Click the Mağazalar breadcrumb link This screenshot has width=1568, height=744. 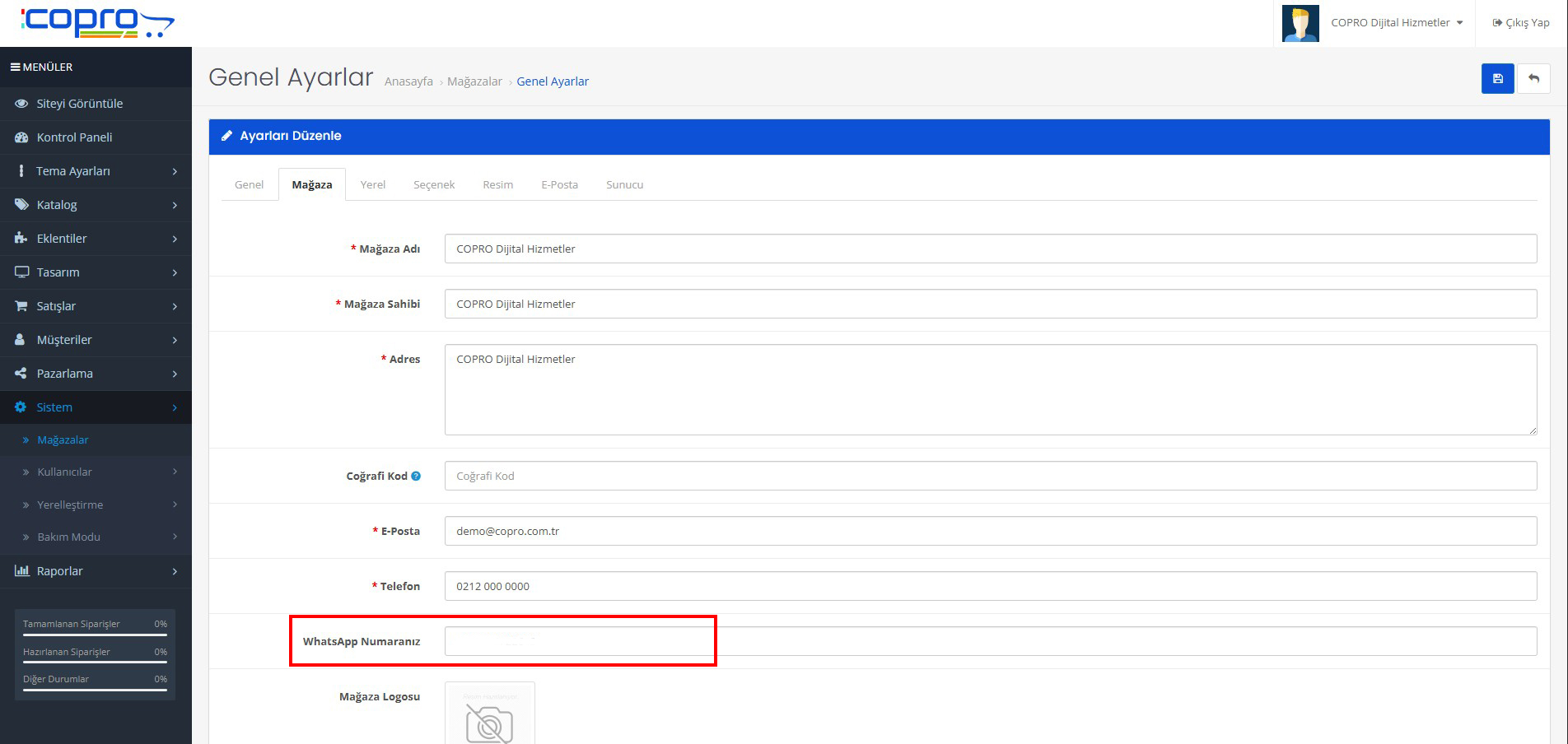[474, 81]
